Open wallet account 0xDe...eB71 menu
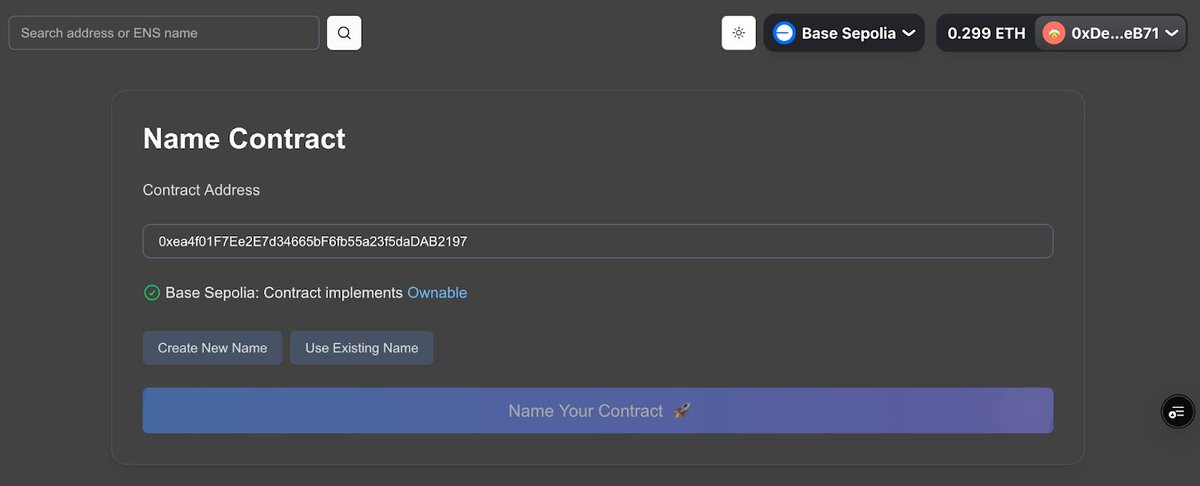 (x=1110, y=33)
